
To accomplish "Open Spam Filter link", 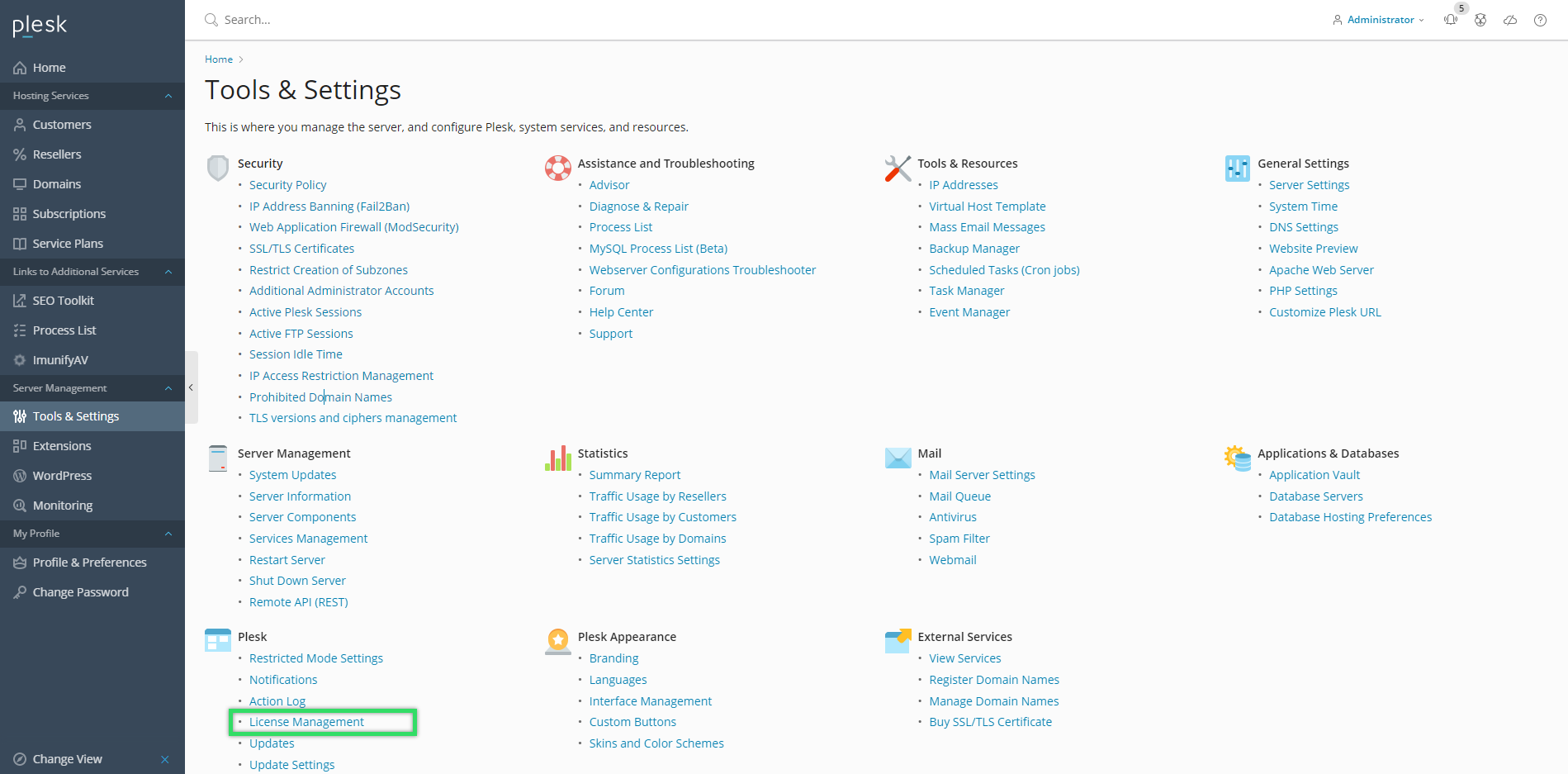I will [x=959, y=539].
